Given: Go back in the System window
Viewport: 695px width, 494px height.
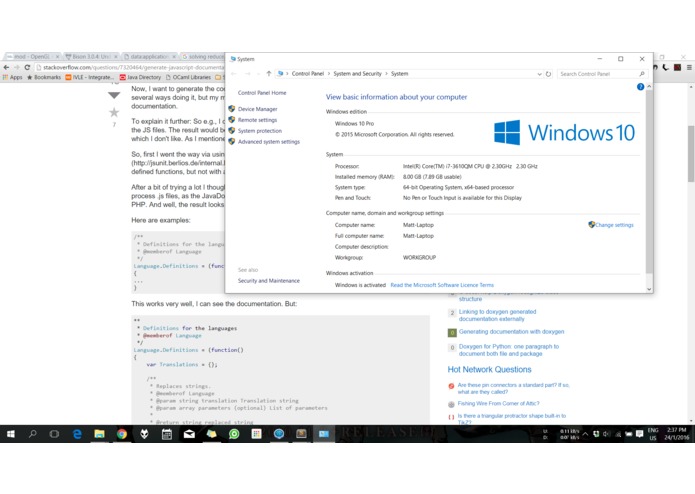Looking at the screenshot, I should 234,74.
